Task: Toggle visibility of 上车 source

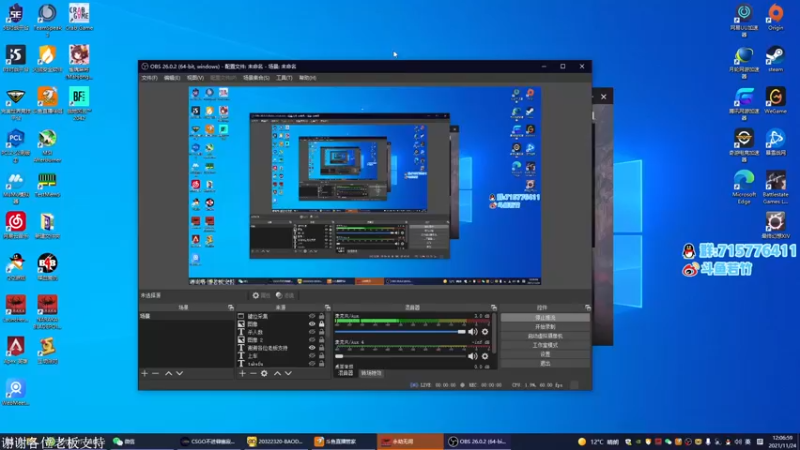Action: tap(312, 356)
